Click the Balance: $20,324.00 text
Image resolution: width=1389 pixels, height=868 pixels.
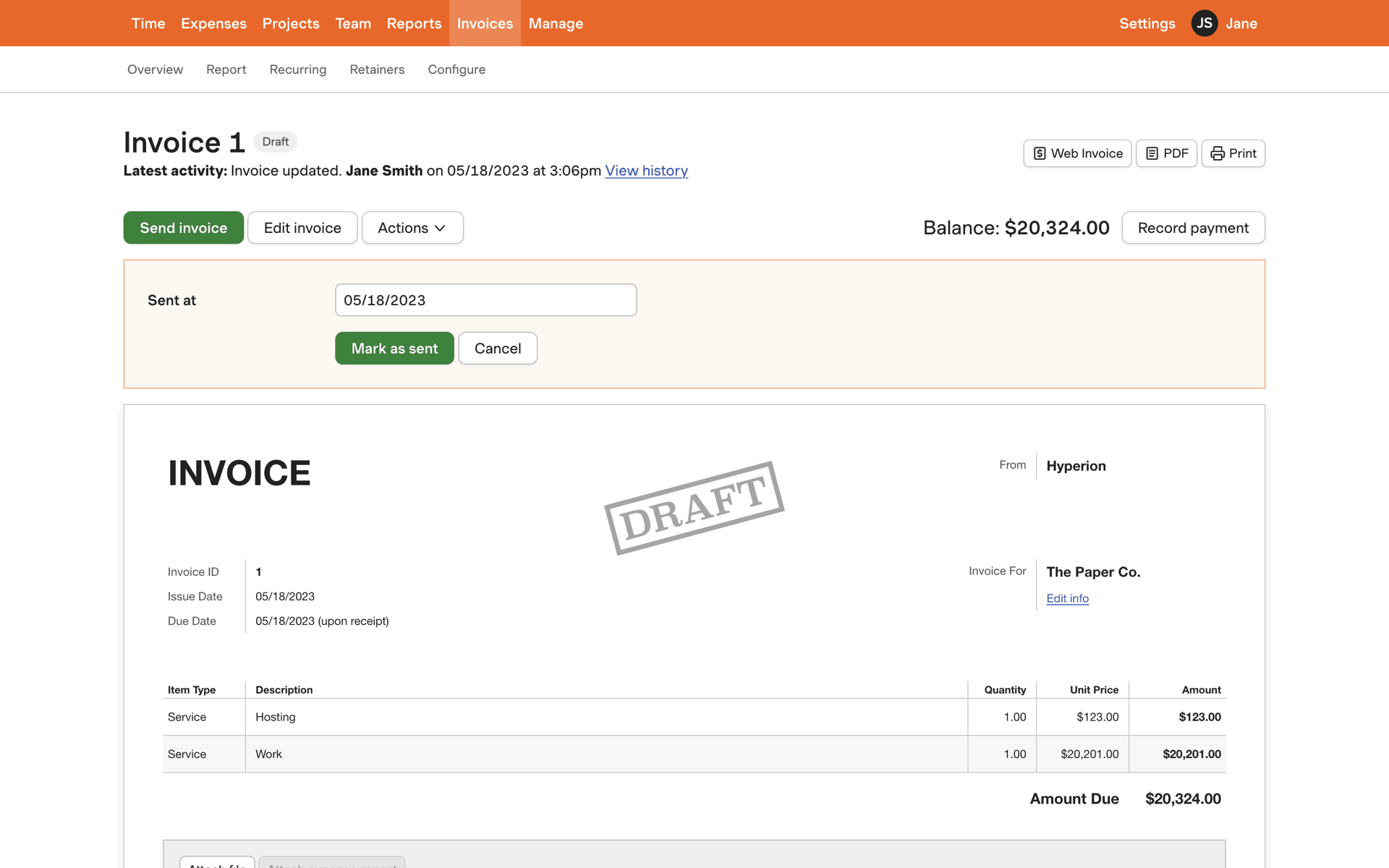(1016, 228)
